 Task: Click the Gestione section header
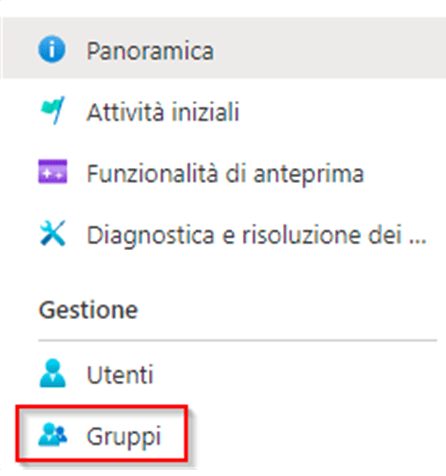point(88,310)
